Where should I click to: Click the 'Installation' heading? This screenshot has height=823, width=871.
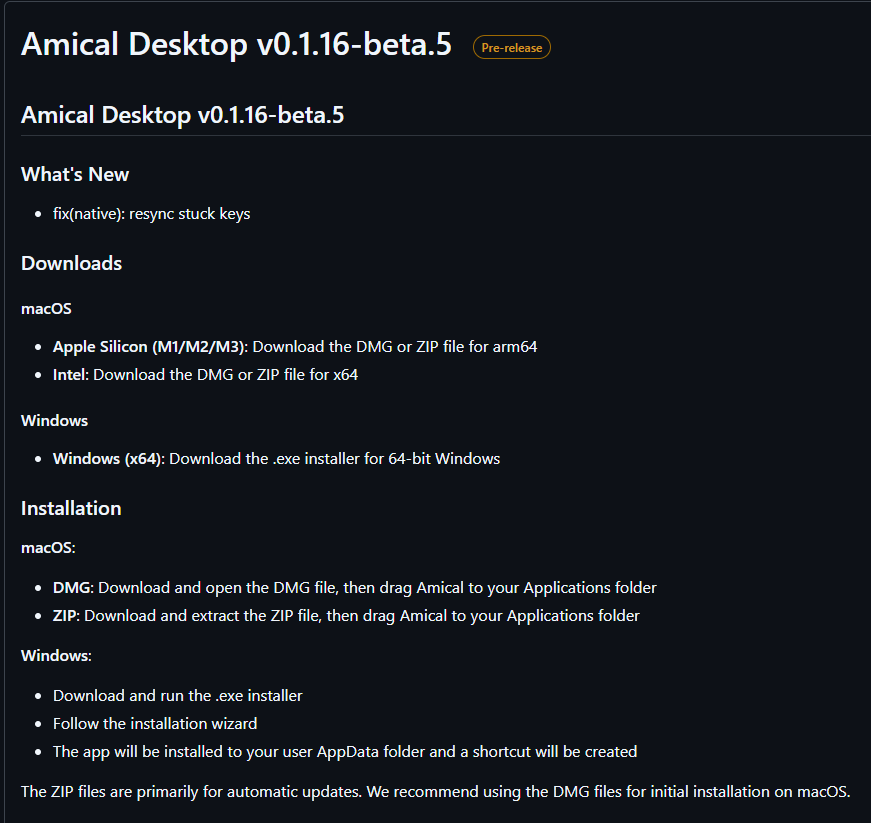point(71,508)
